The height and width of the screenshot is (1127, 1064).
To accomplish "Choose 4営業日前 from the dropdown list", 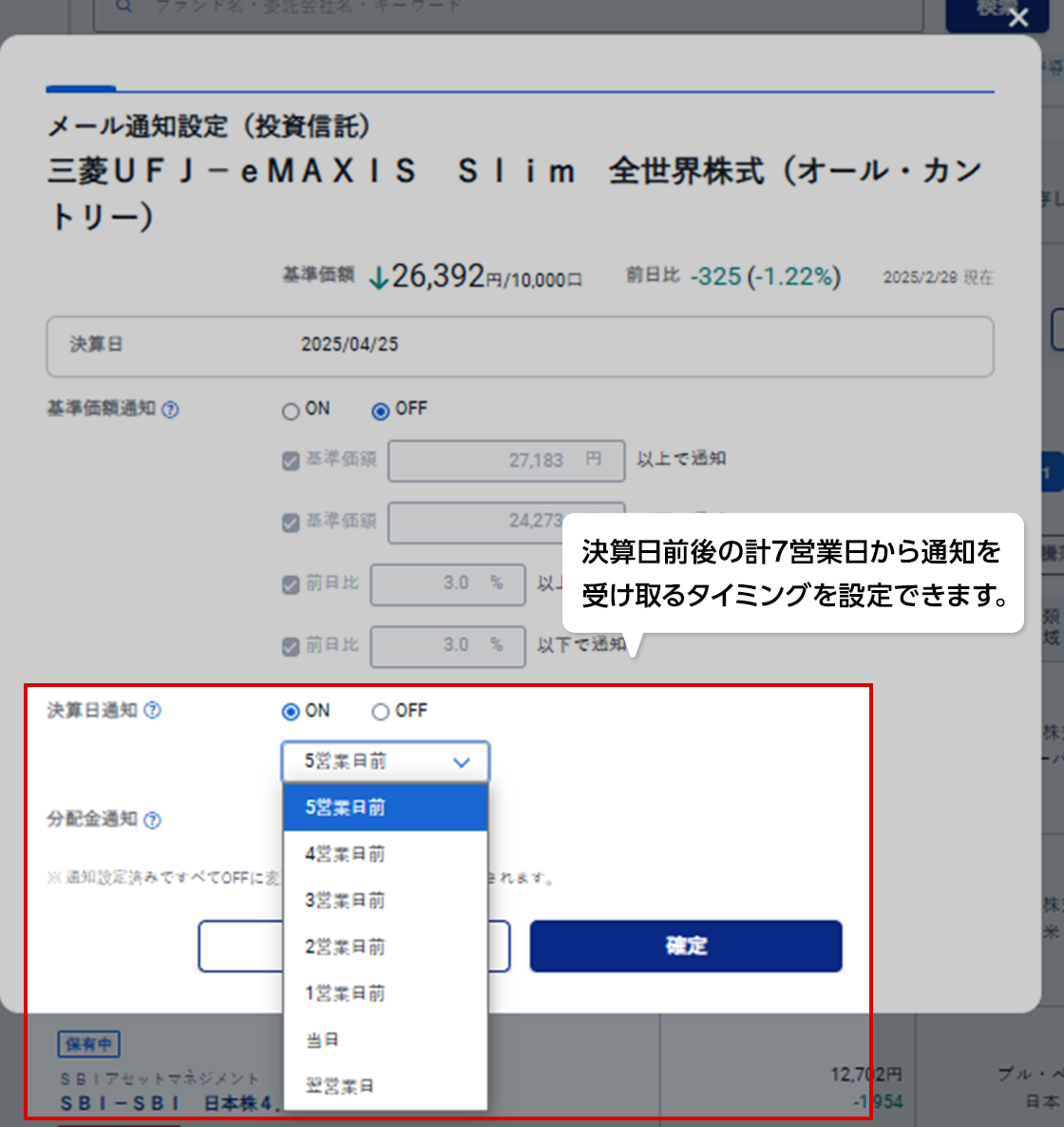I will pos(385,854).
